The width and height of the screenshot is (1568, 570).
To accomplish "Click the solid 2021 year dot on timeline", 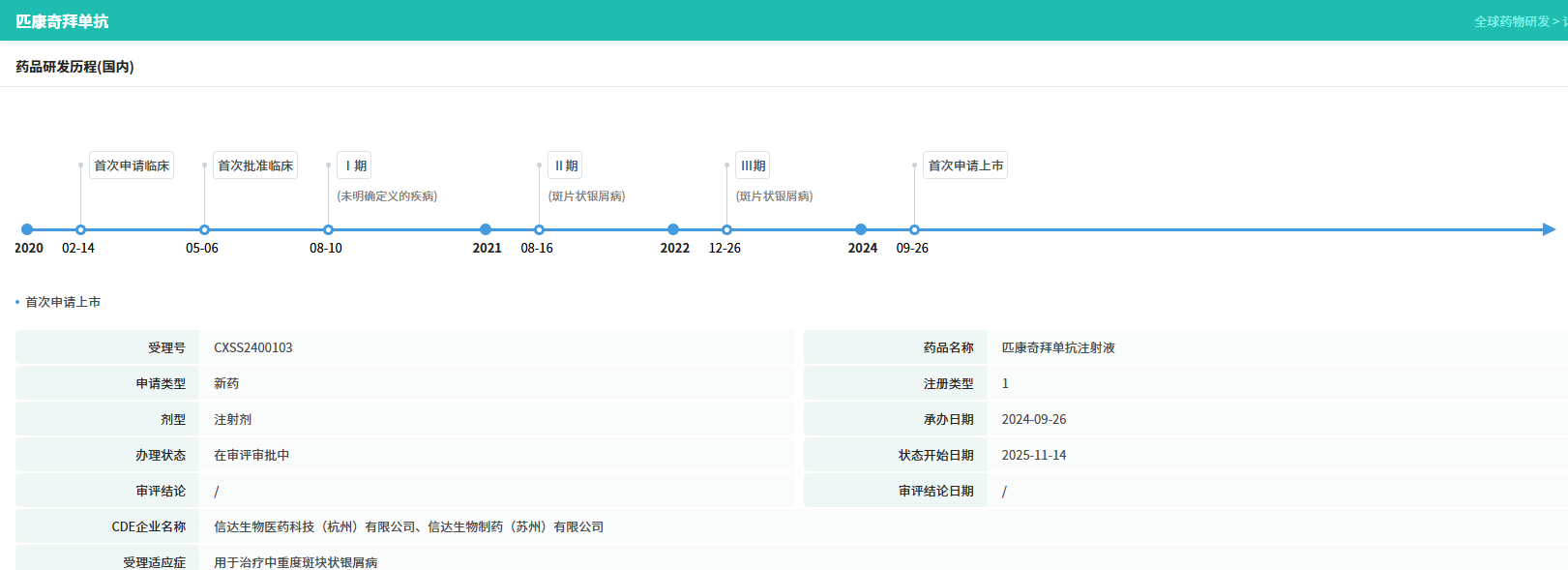I will click(486, 229).
